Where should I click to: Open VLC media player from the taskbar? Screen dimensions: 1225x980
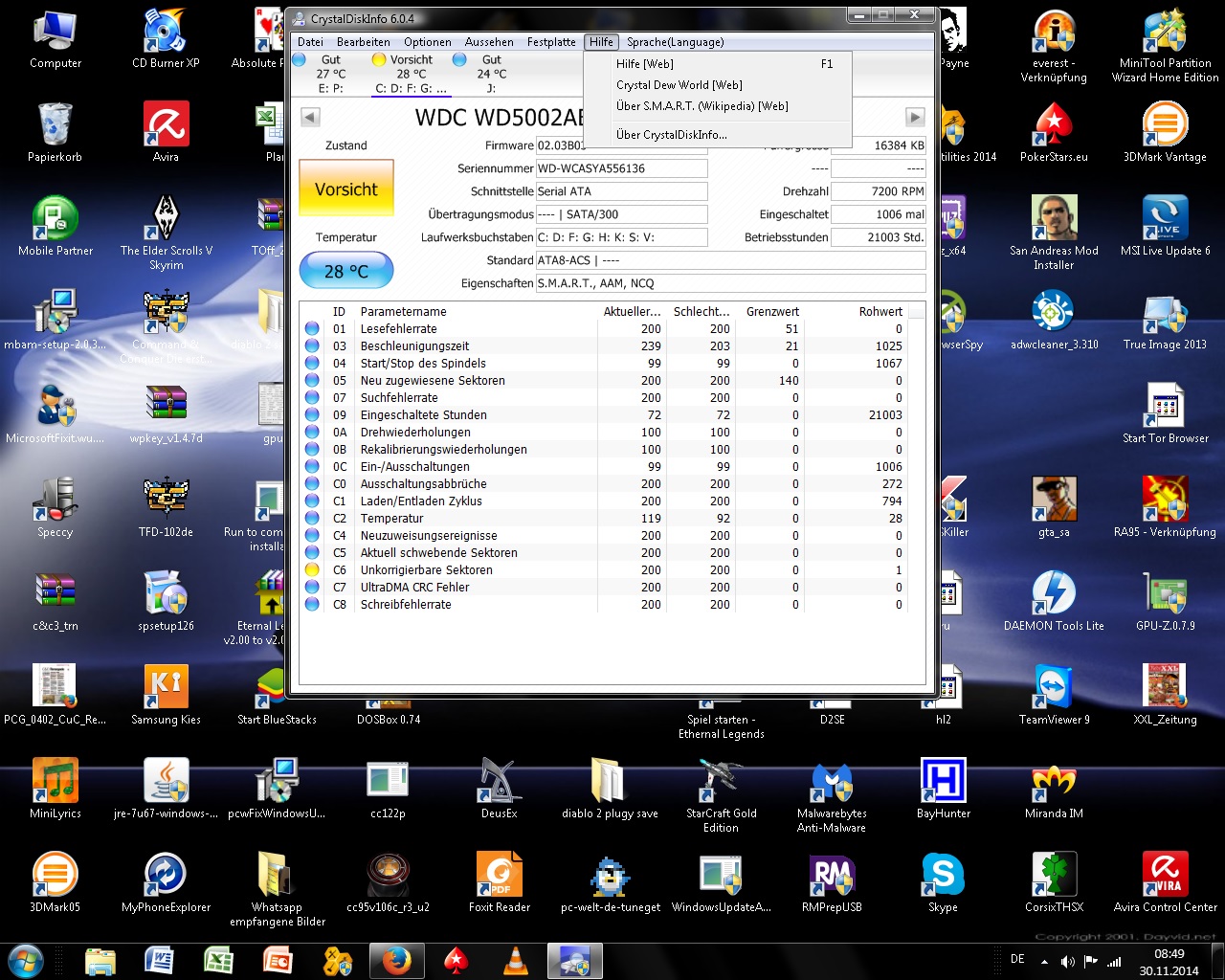pos(515,961)
